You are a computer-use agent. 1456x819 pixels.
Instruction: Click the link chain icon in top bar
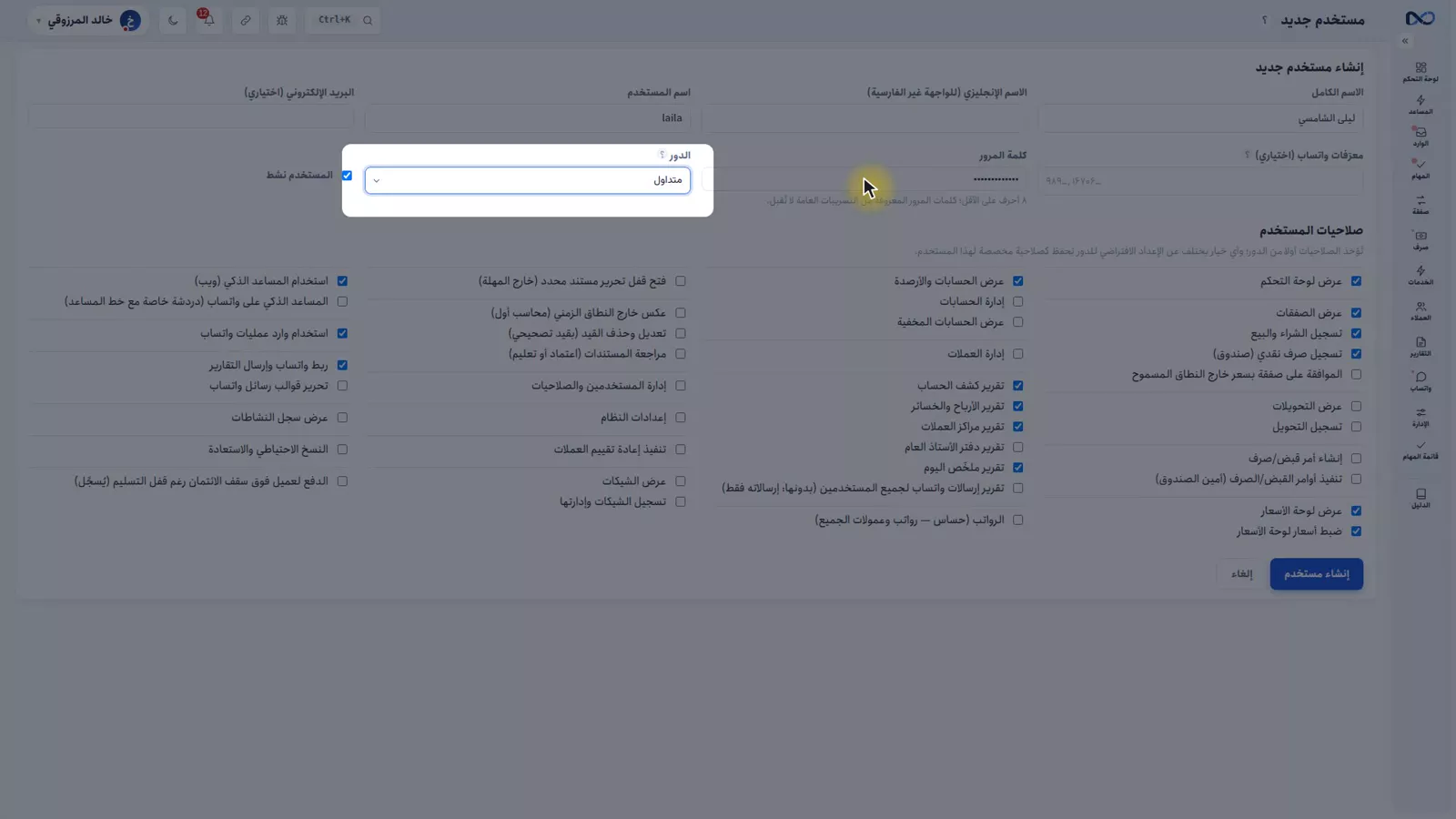pos(246,20)
